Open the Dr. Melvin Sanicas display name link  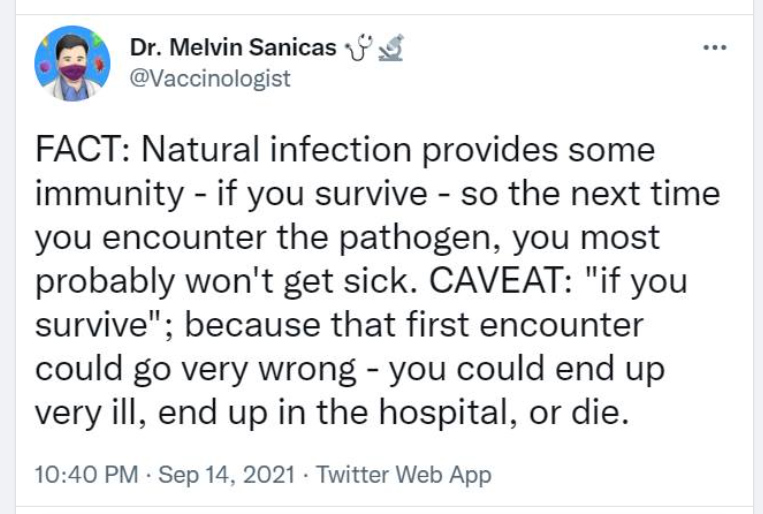coord(233,48)
